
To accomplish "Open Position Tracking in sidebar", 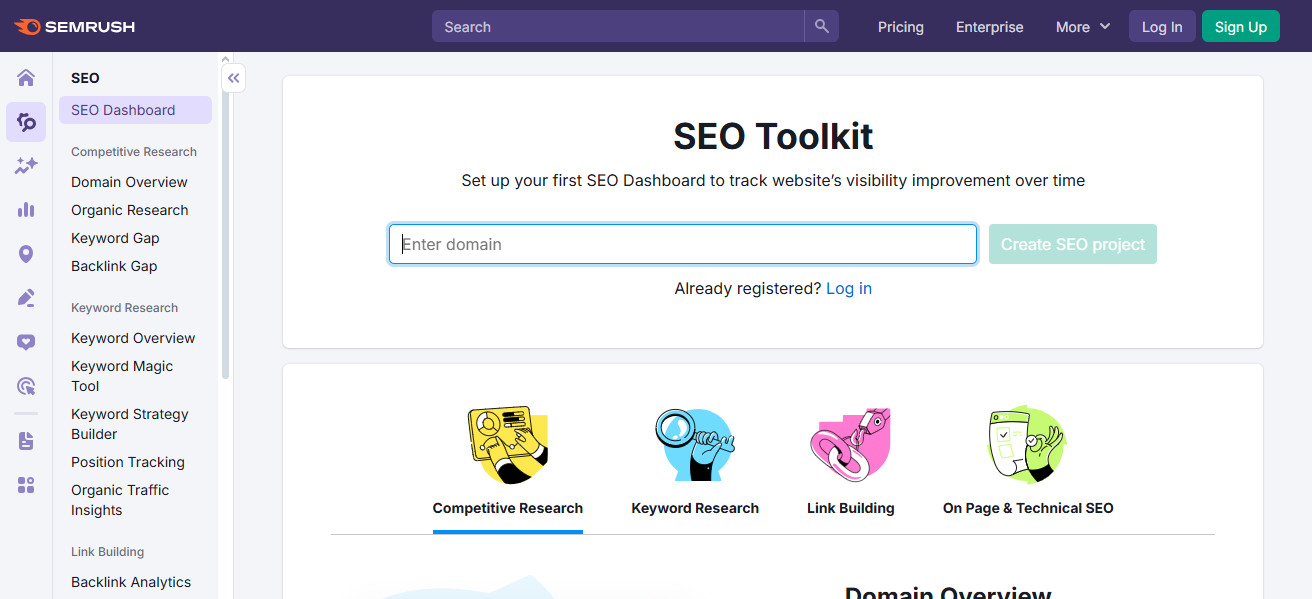I will 128,462.
